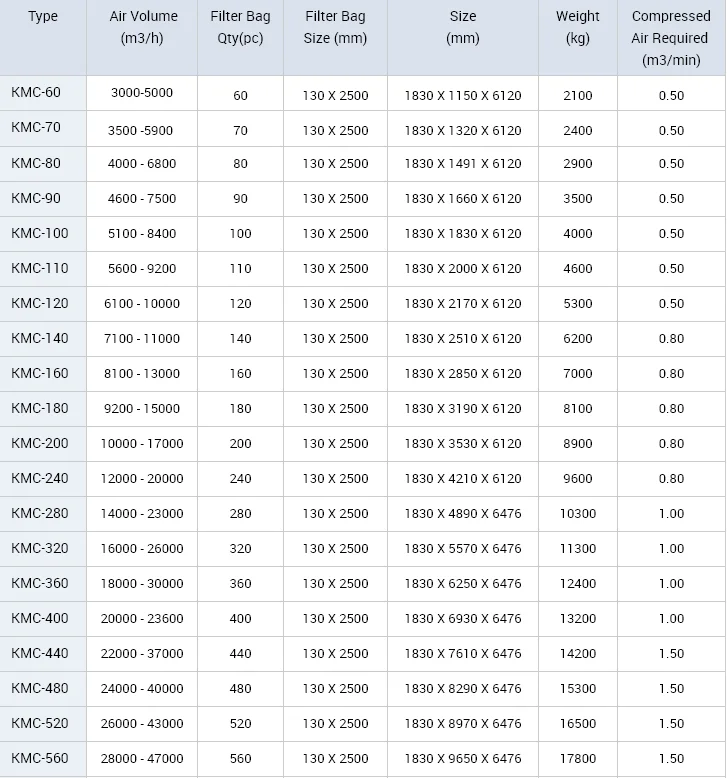Click the Air Volume column header
This screenshot has width=727, height=778.
143,27
